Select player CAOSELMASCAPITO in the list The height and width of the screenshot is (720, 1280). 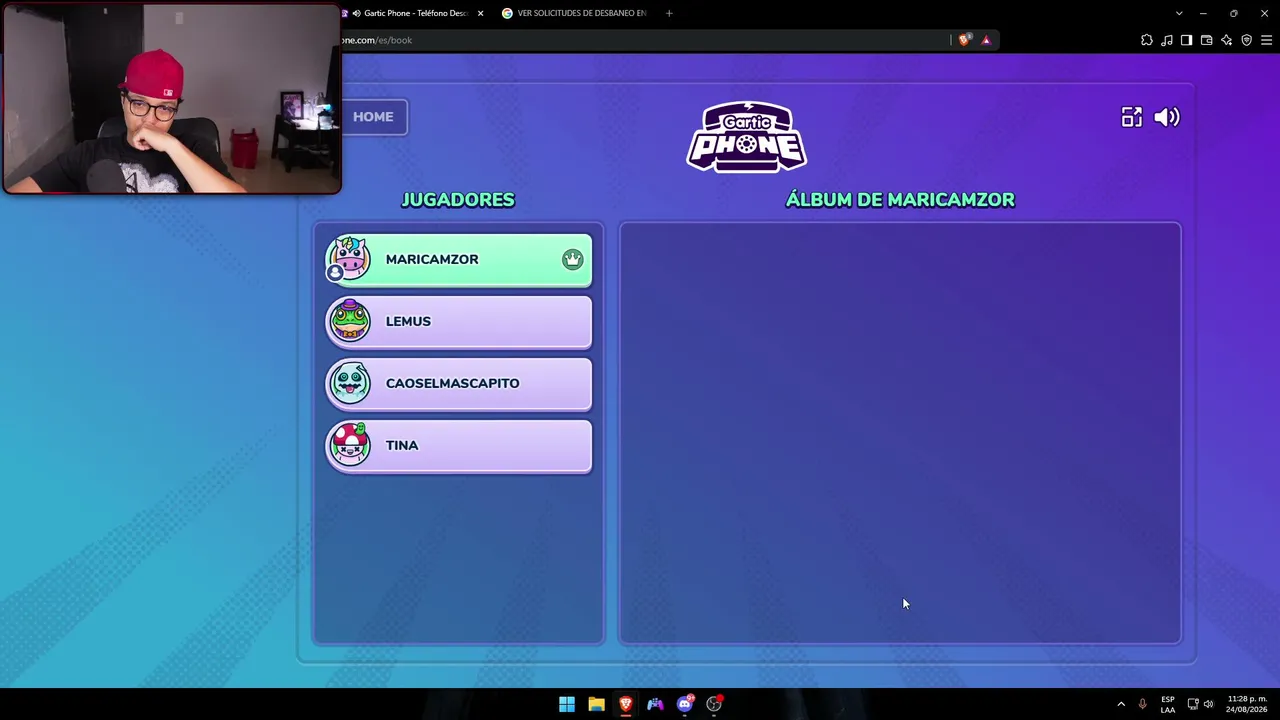point(459,384)
